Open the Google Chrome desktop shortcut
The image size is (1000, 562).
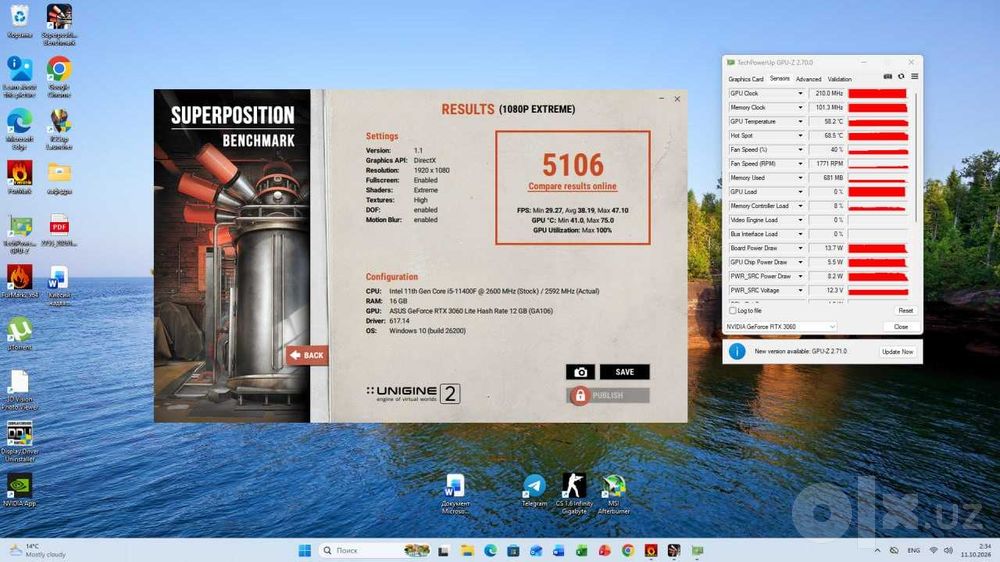[59, 77]
